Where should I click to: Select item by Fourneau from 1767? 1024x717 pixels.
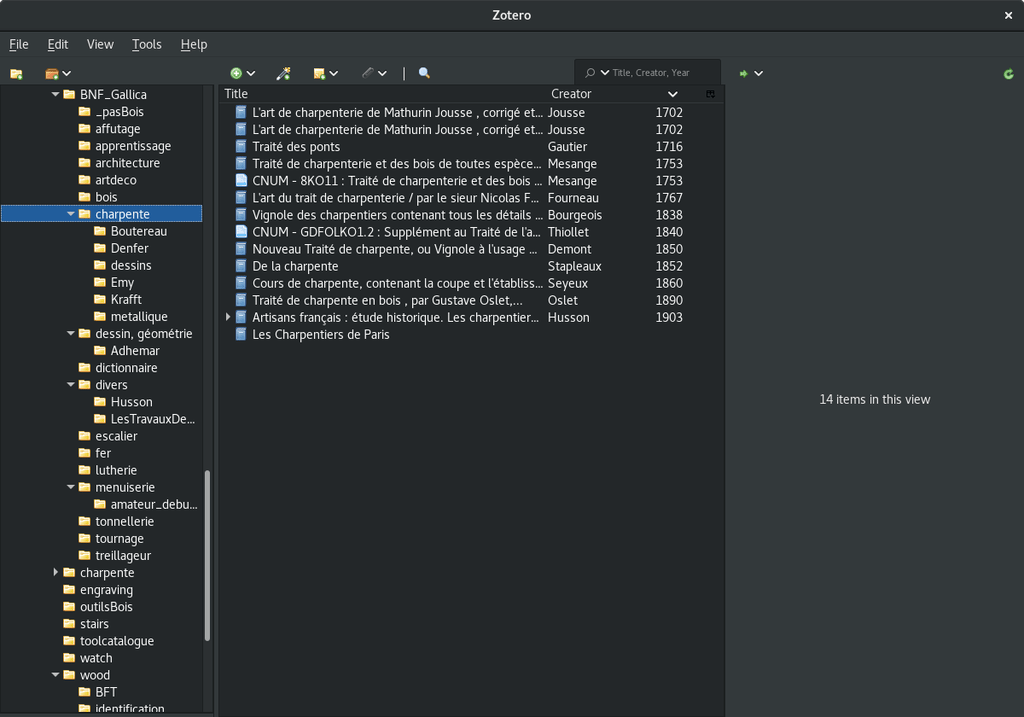tap(471, 197)
